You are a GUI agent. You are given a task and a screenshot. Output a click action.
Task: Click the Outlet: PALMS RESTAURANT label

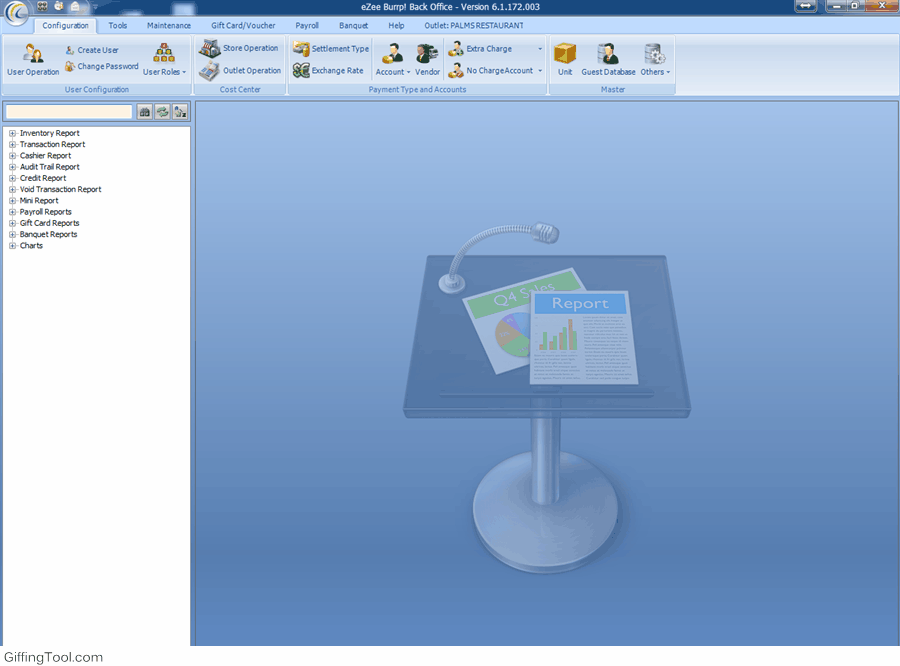pyautogui.click(x=474, y=25)
